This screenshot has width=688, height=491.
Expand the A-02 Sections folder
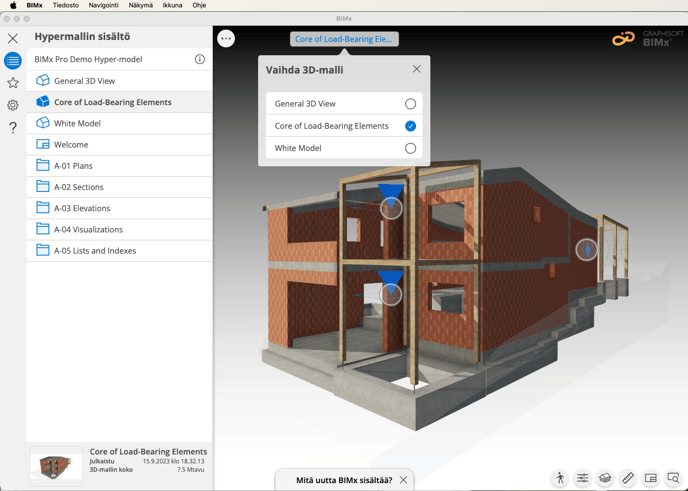coord(119,187)
